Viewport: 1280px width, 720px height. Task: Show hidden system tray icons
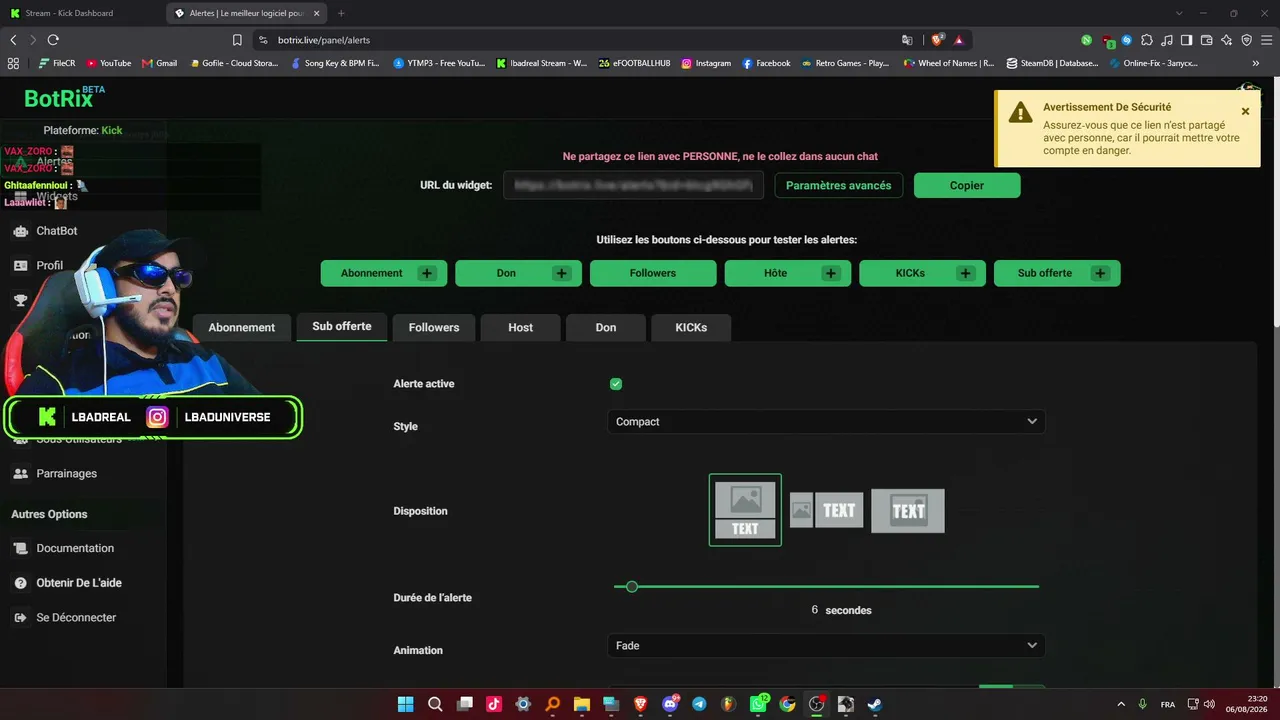click(x=1120, y=704)
